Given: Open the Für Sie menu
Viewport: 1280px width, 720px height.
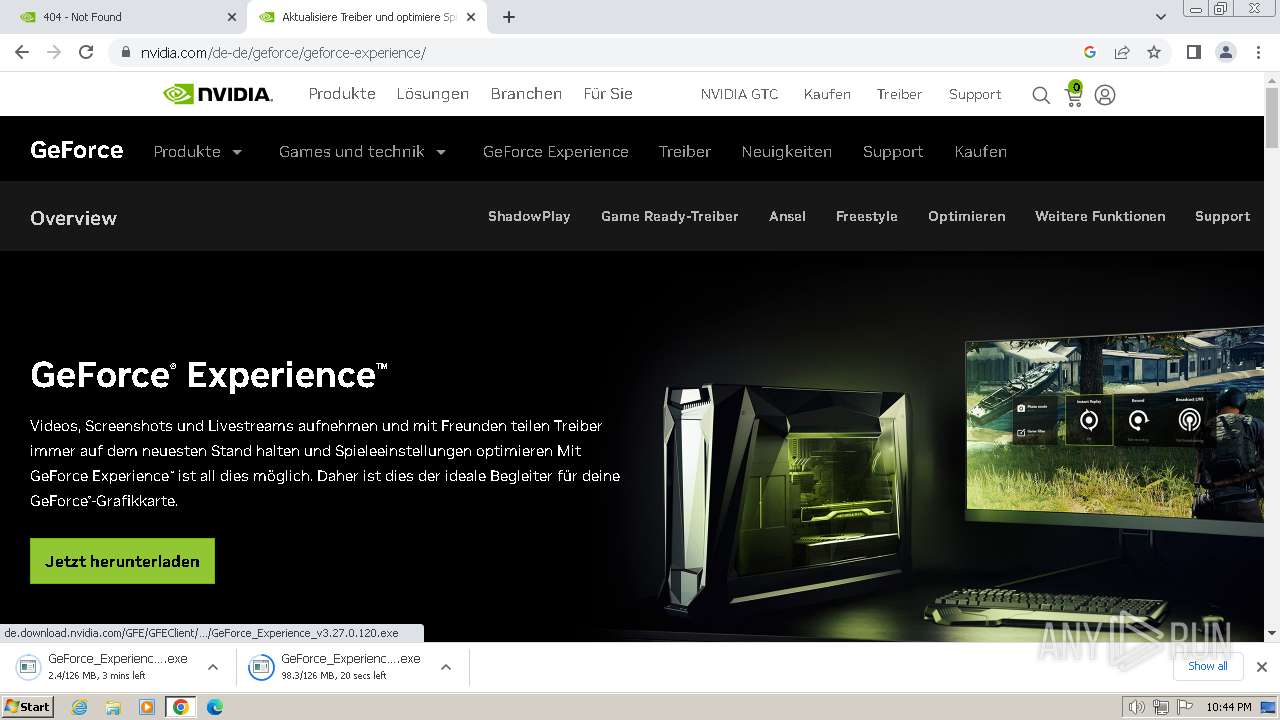Looking at the screenshot, I should coord(608,94).
